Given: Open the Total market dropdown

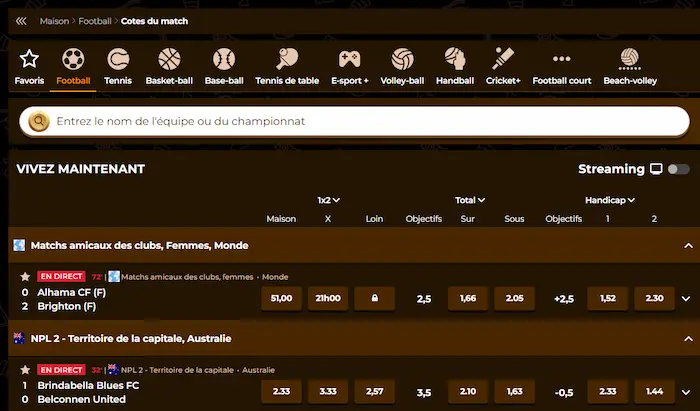Looking at the screenshot, I should pyautogui.click(x=470, y=200).
